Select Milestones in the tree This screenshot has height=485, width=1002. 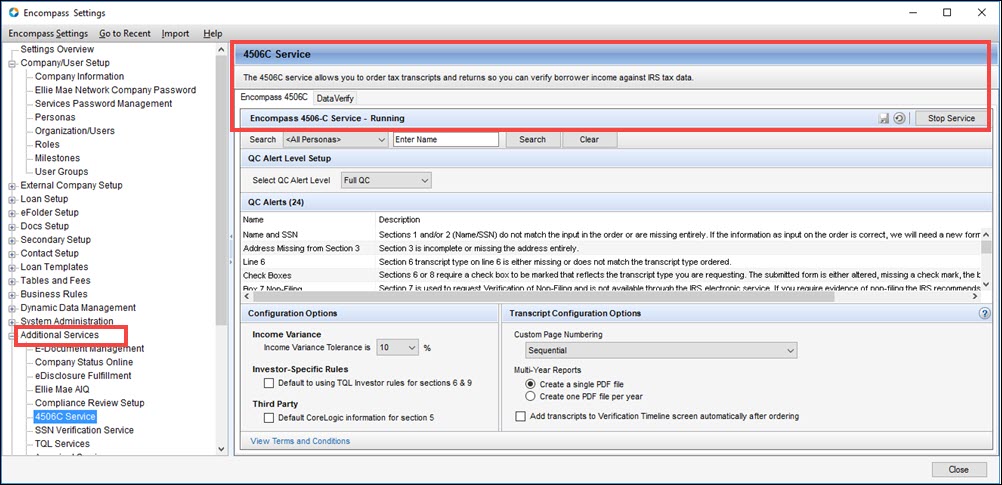click(x=57, y=158)
